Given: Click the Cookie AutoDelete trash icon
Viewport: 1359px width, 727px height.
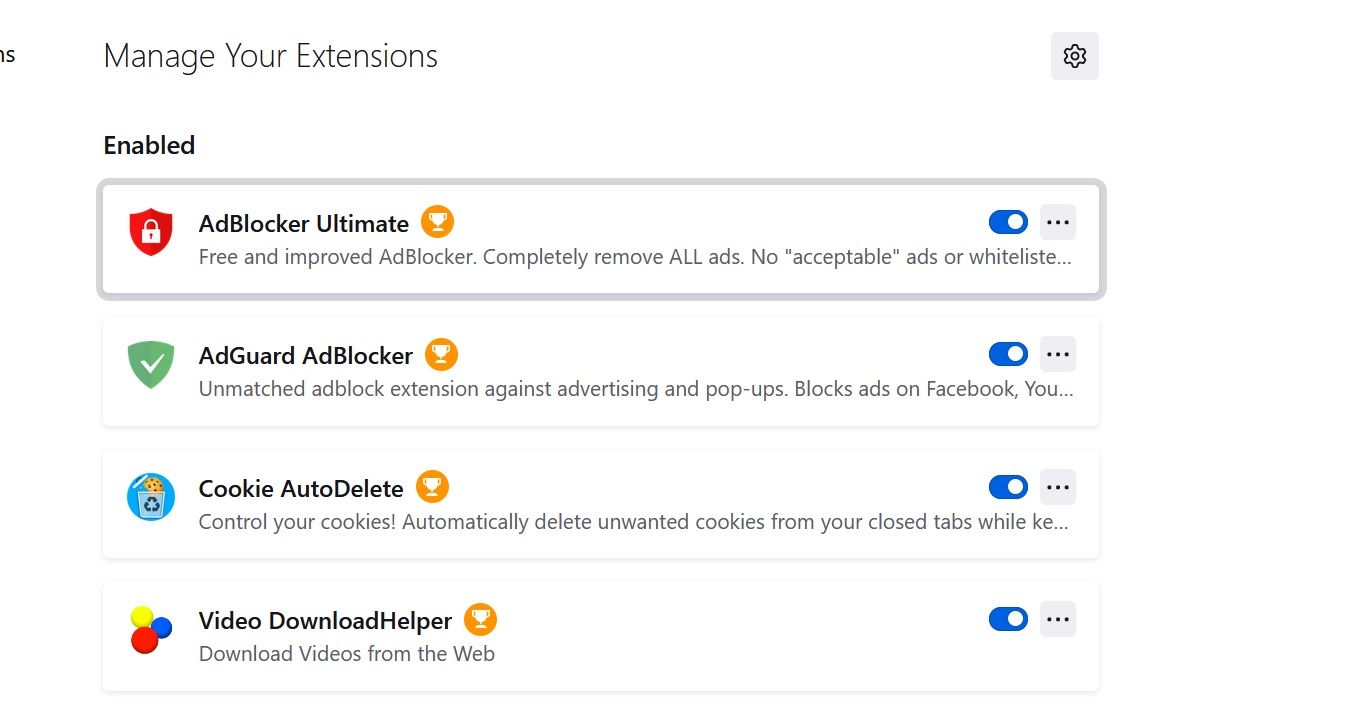Looking at the screenshot, I should coord(151,497).
